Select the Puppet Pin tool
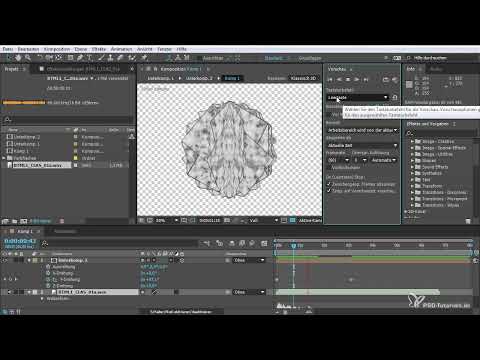 144,58
